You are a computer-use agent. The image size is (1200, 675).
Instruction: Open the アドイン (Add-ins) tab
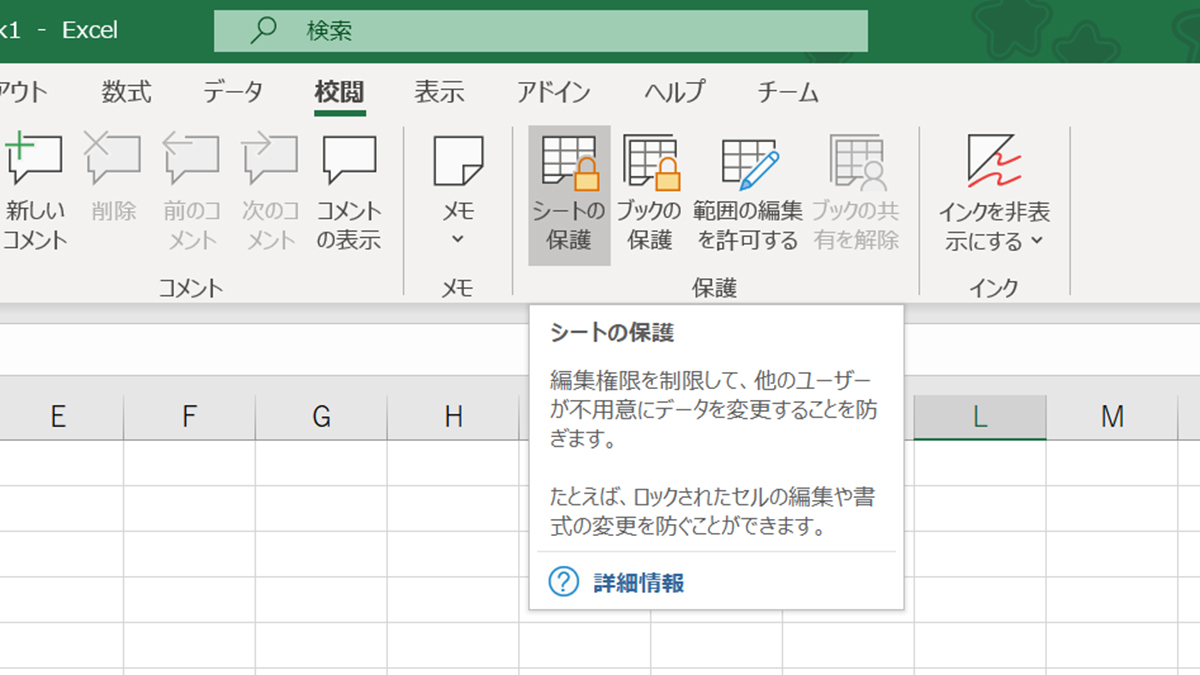[x=553, y=93]
